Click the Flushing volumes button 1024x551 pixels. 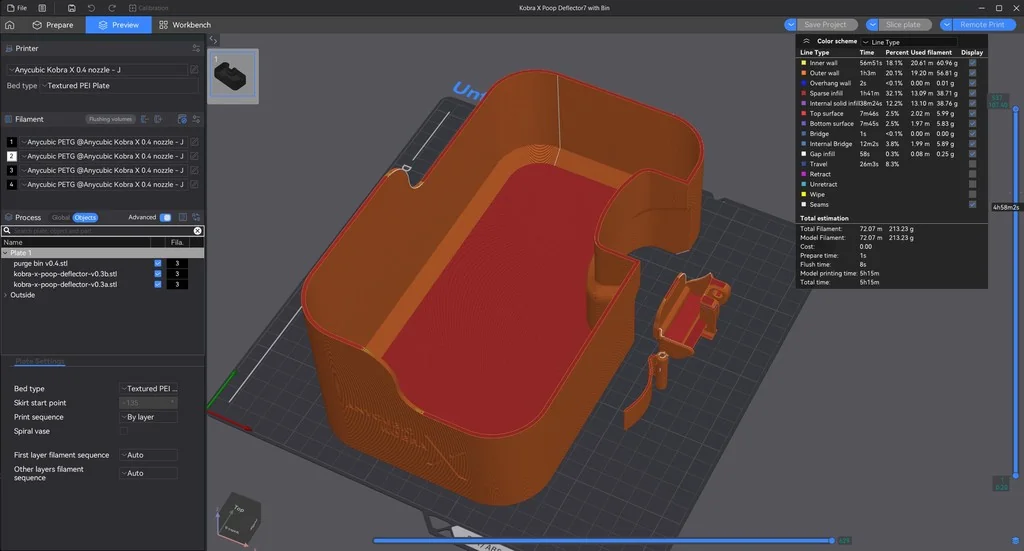click(x=110, y=119)
